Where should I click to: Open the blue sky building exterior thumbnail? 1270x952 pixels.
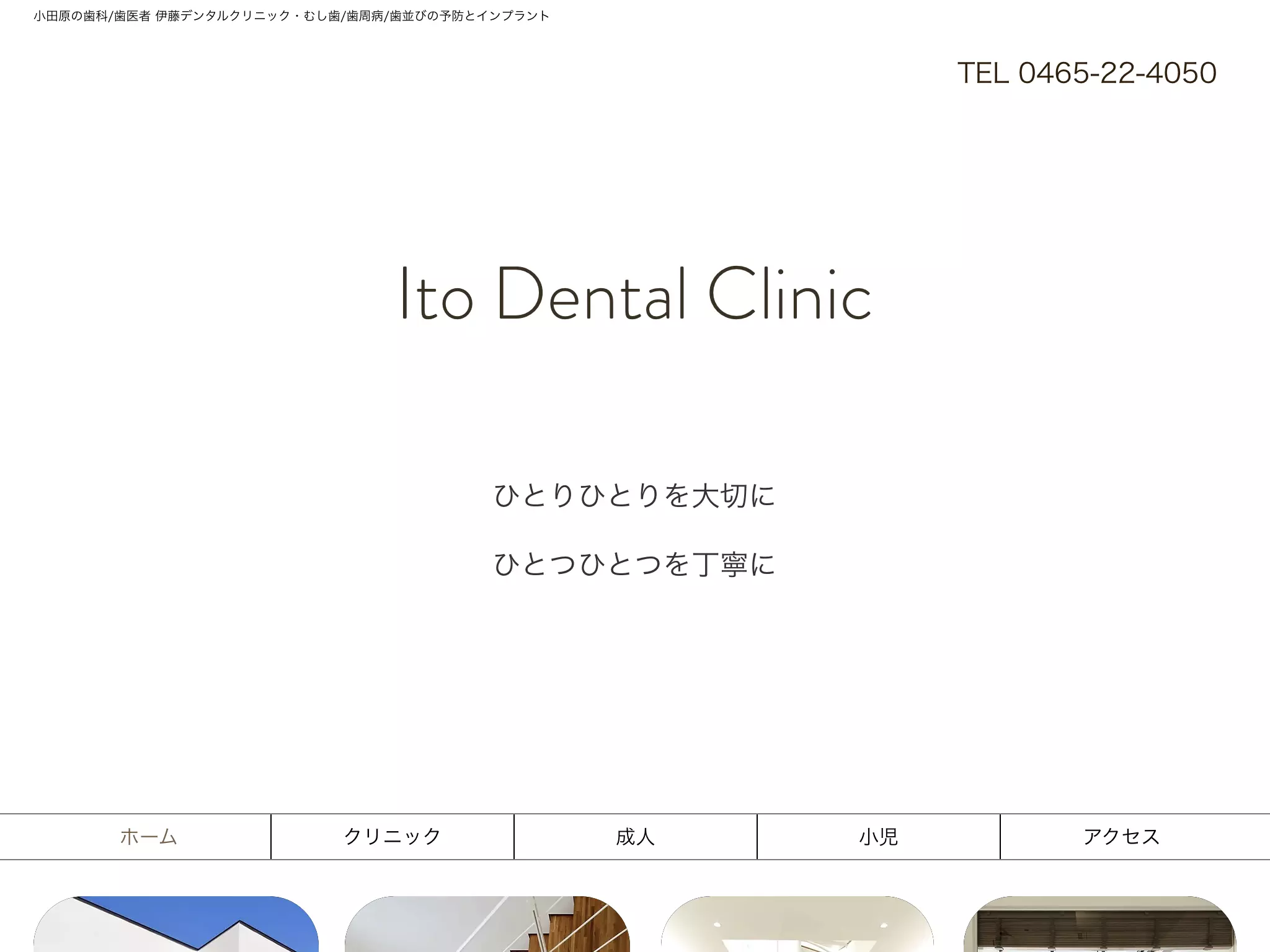(176, 924)
